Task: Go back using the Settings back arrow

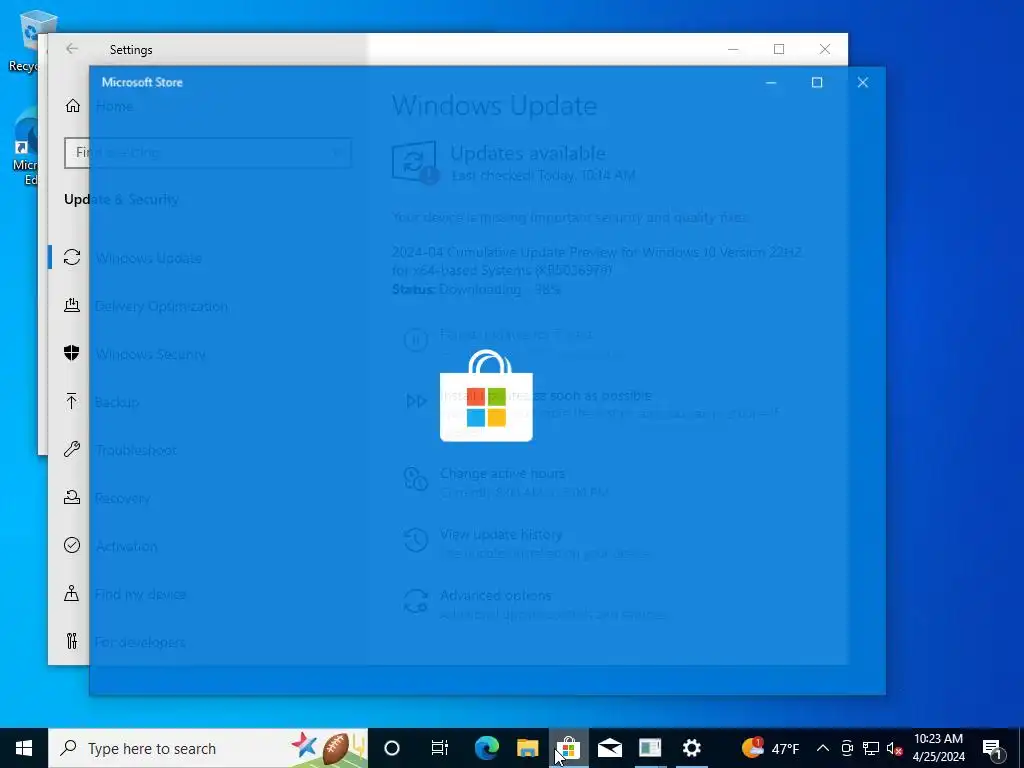Action: (72, 49)
